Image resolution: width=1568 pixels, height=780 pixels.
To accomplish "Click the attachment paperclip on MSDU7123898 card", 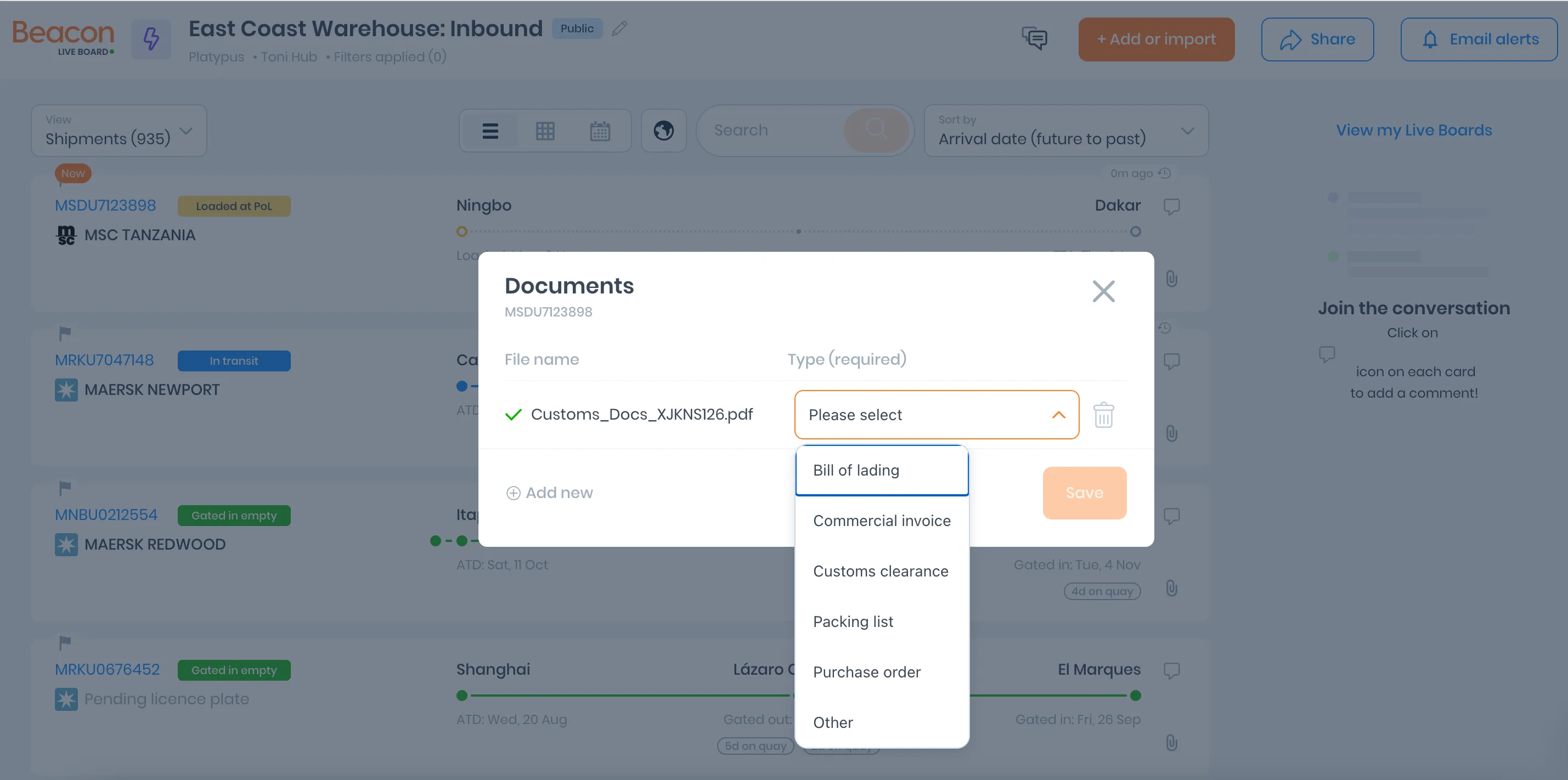I will [1171, 279].
